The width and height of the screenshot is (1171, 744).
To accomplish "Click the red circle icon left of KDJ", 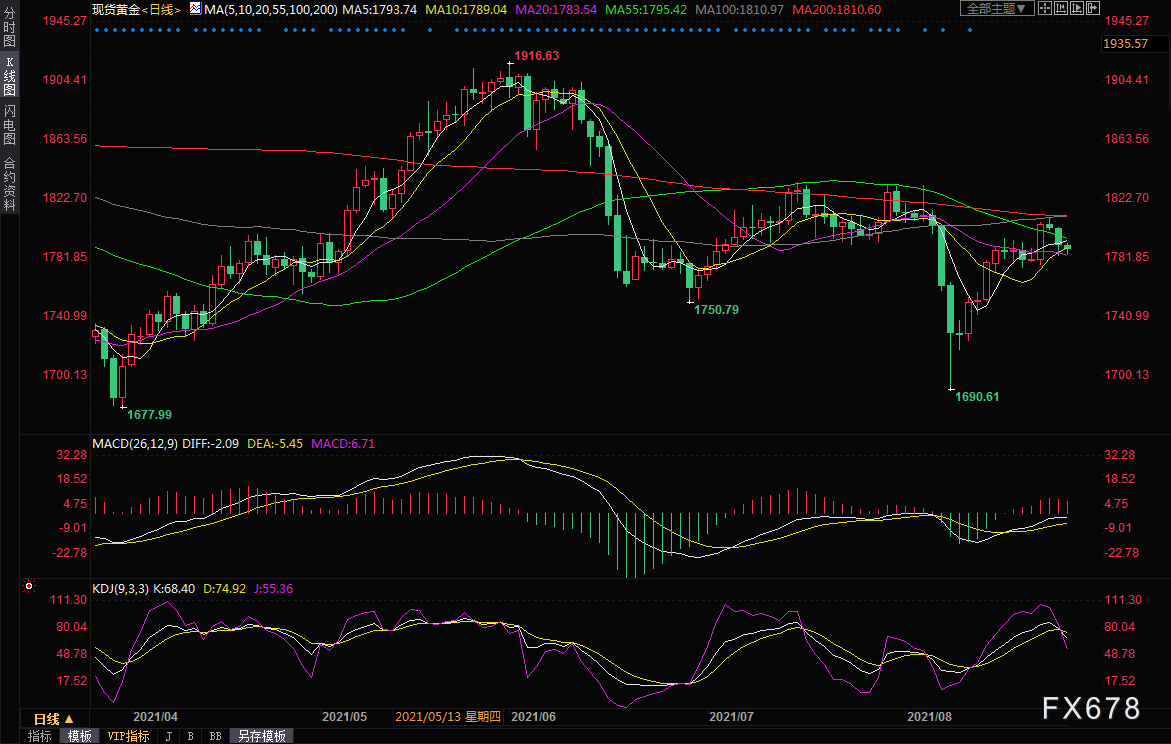I will [28, 587].
